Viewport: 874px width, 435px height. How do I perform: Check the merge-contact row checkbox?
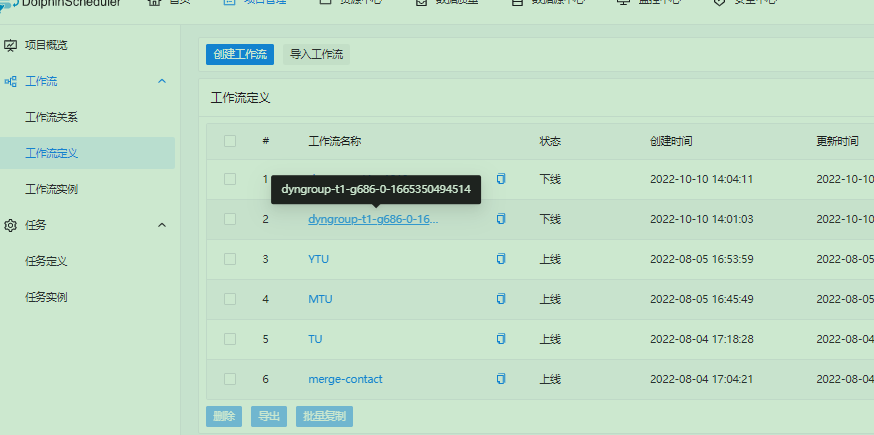click(230, 379)
